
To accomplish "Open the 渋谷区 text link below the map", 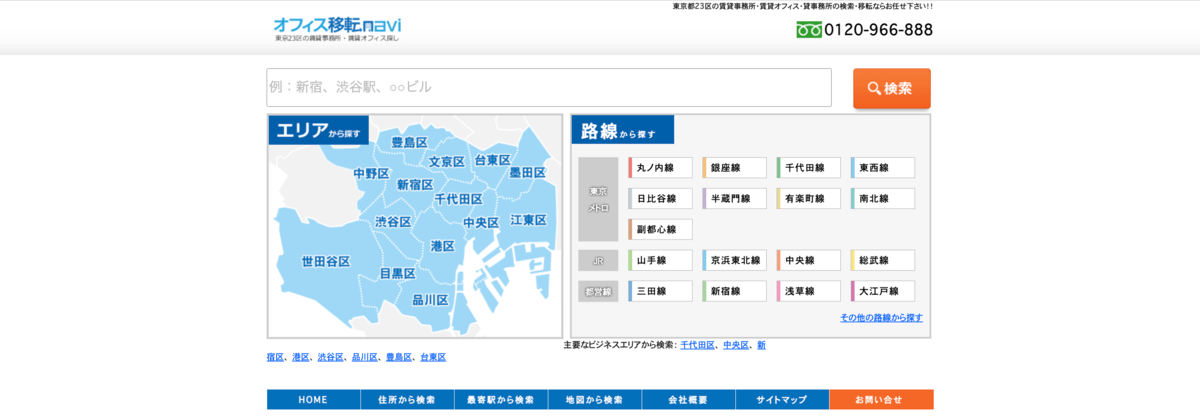I will [329, 357].
